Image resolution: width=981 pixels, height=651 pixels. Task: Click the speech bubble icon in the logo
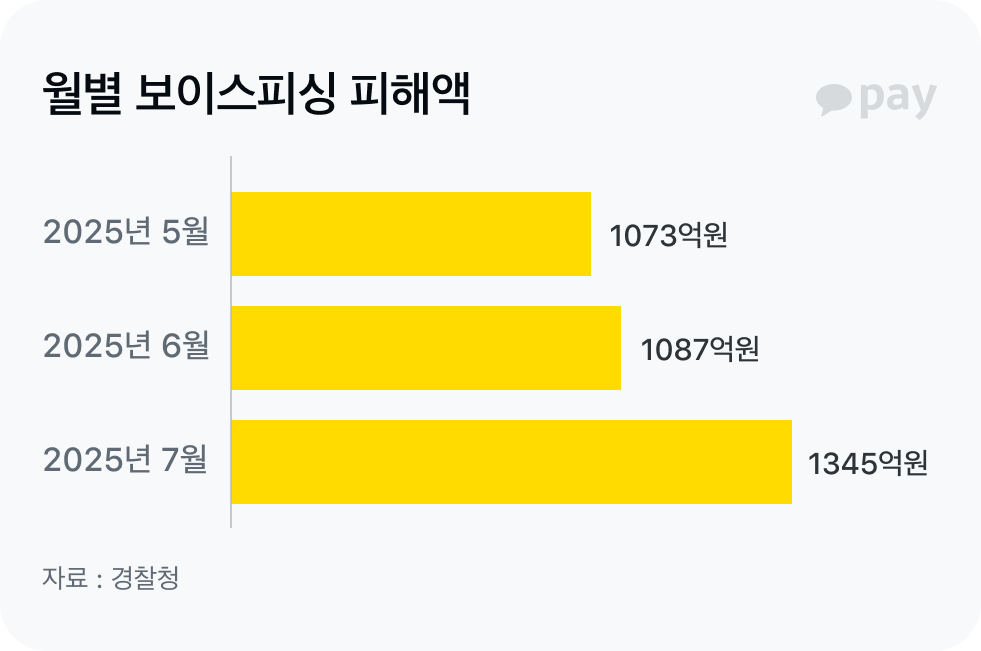point(833,98)
